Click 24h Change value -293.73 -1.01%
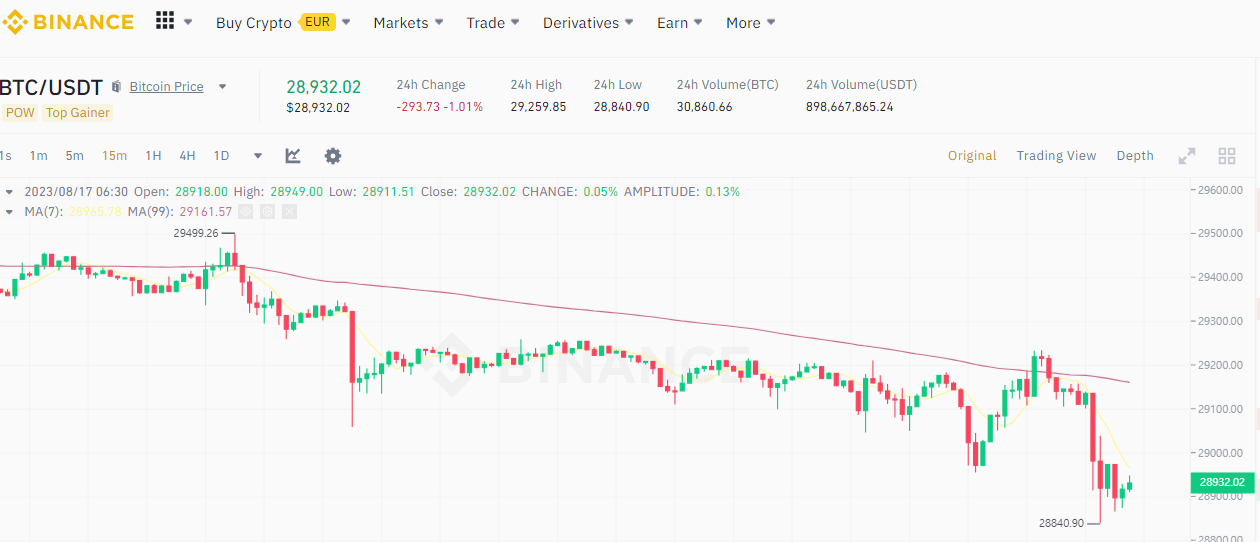 [439, 107]
